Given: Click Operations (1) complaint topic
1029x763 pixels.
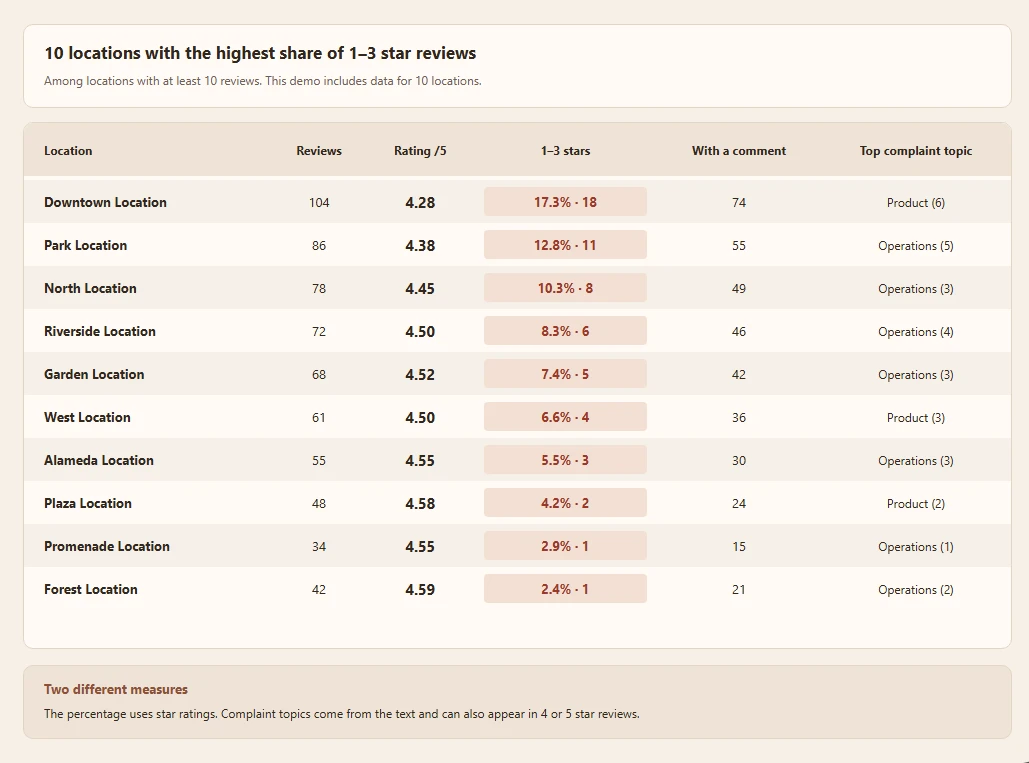Looking at the screenshot, I should click(915, 546).
